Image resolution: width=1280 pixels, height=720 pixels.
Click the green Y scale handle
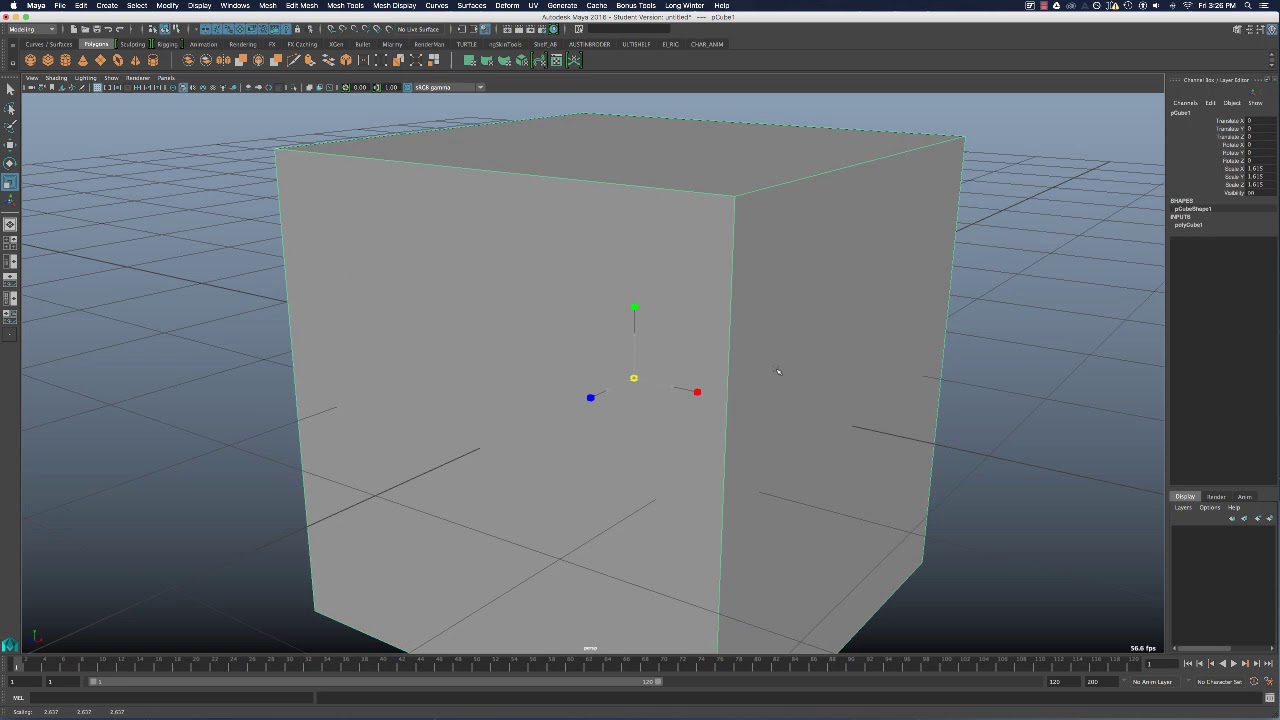(634, 307)
